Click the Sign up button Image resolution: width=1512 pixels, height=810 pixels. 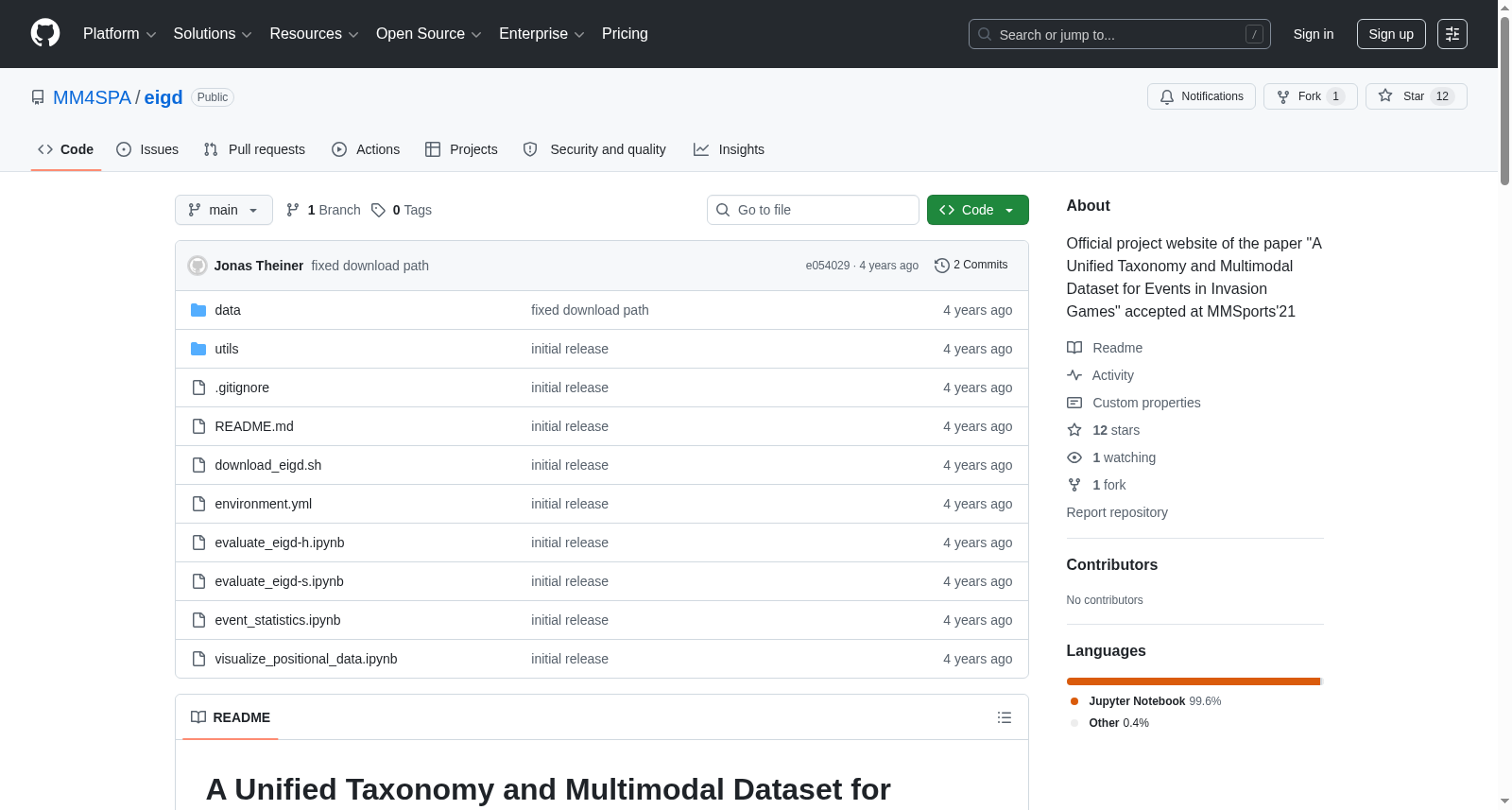[x=1391, y=34]
